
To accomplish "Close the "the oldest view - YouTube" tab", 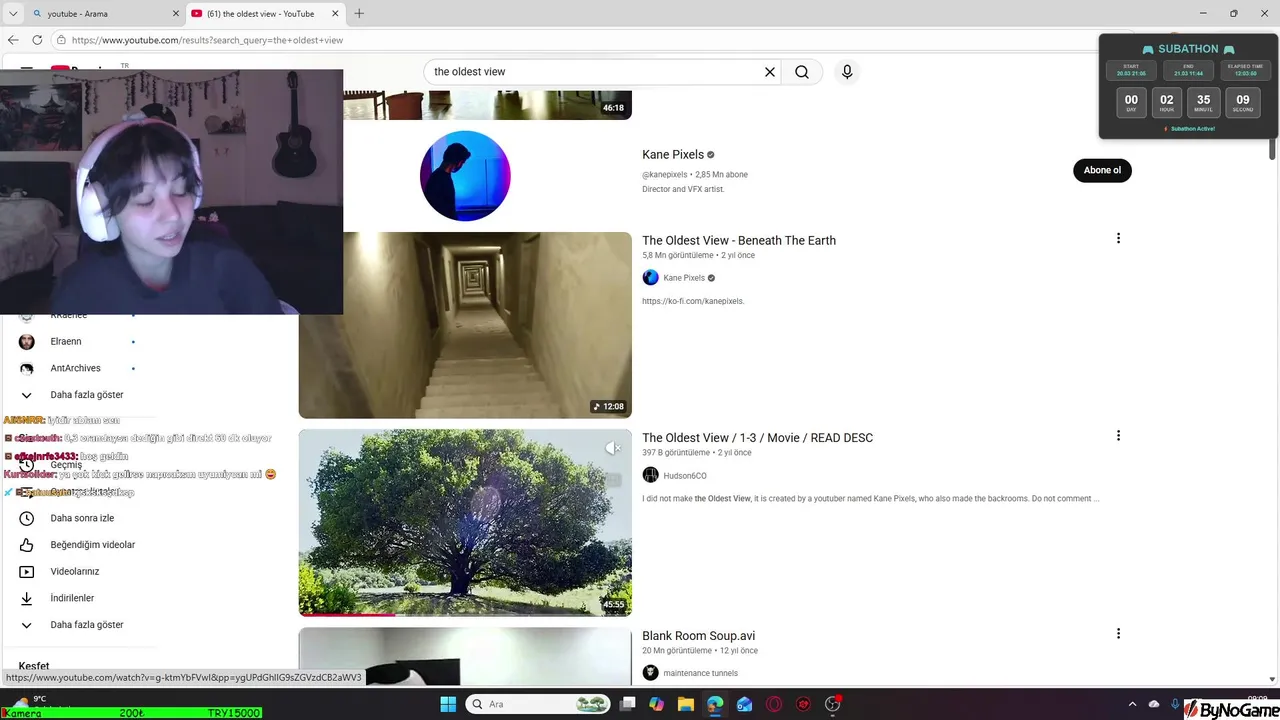I will click(x=334, y=14).
